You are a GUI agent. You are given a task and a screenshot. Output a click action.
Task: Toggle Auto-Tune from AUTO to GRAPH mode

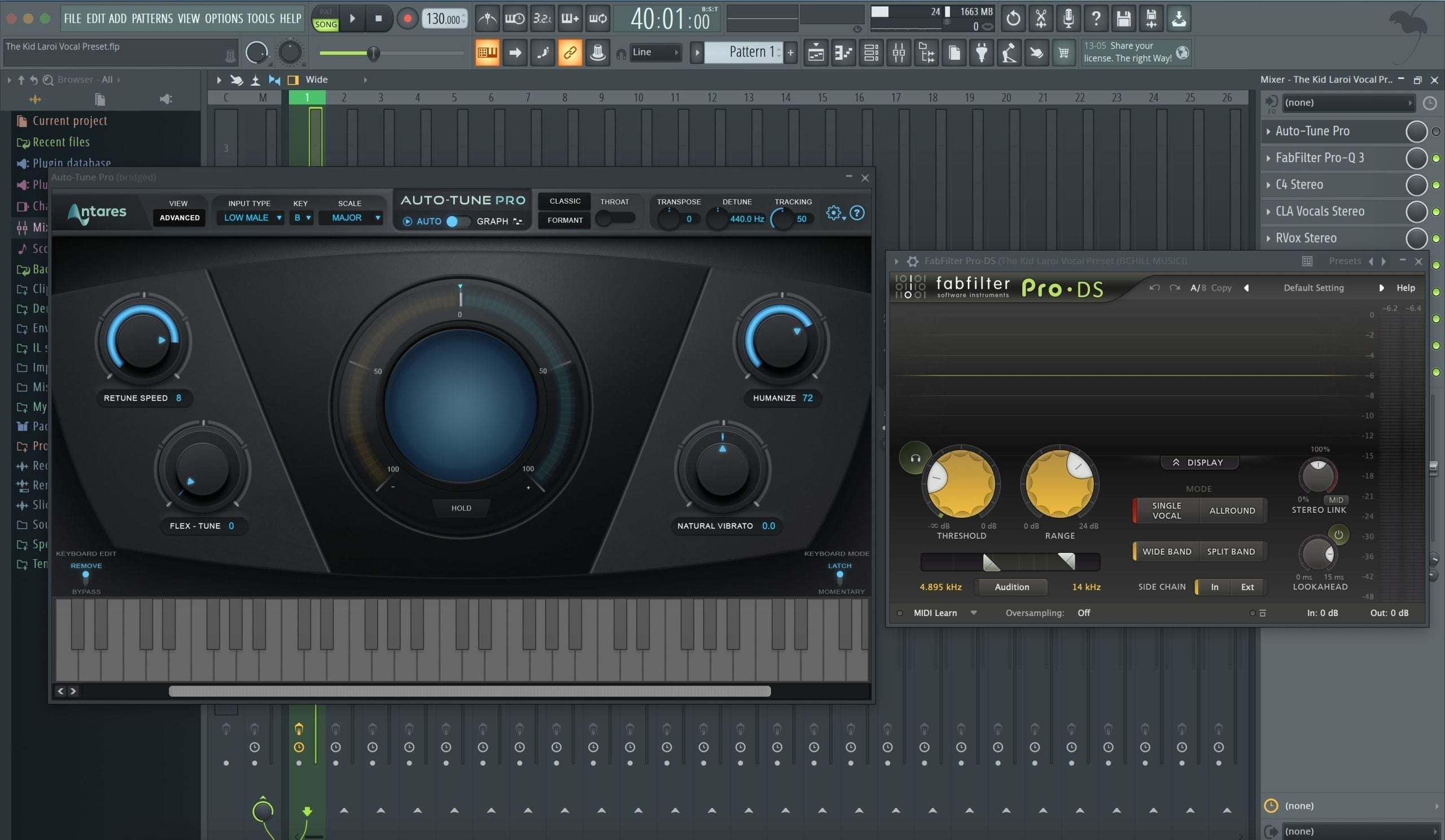459,221
